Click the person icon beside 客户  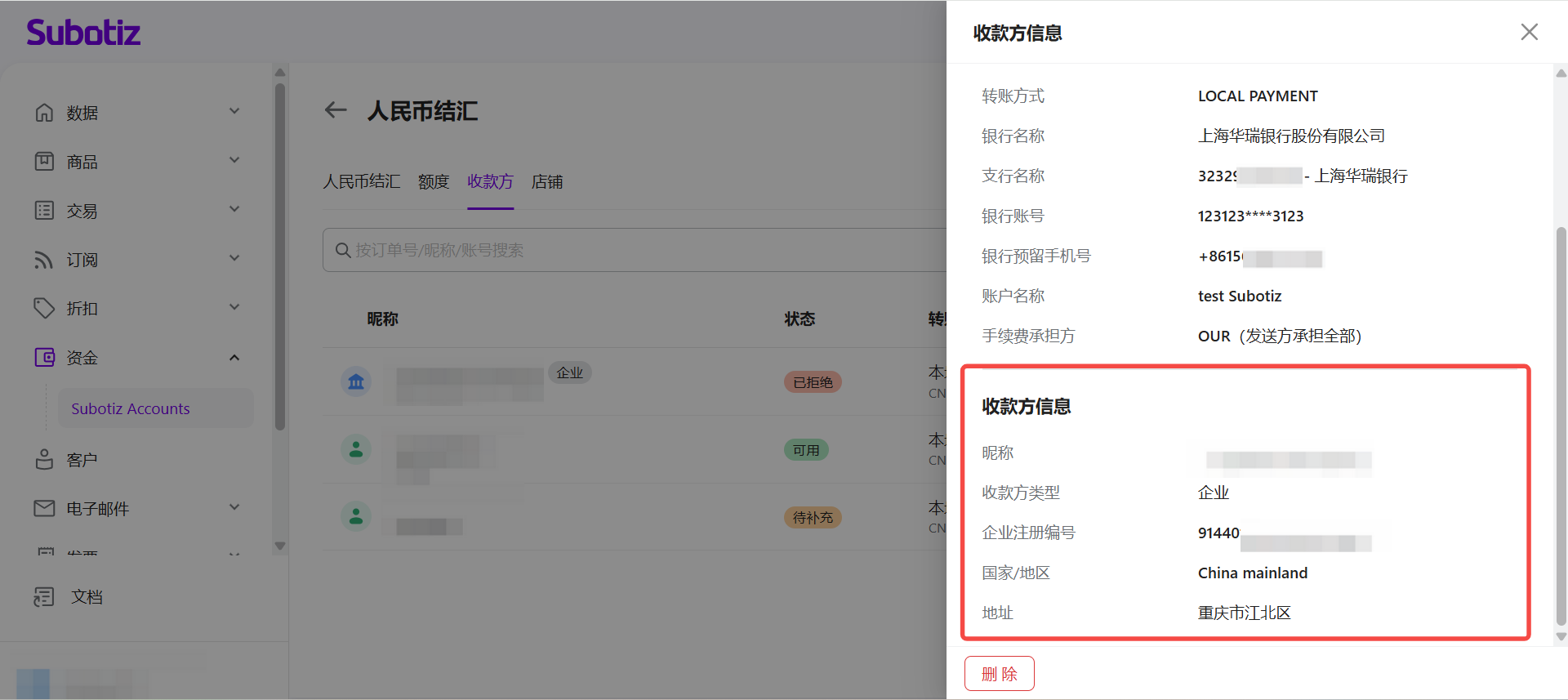(44, 459)
